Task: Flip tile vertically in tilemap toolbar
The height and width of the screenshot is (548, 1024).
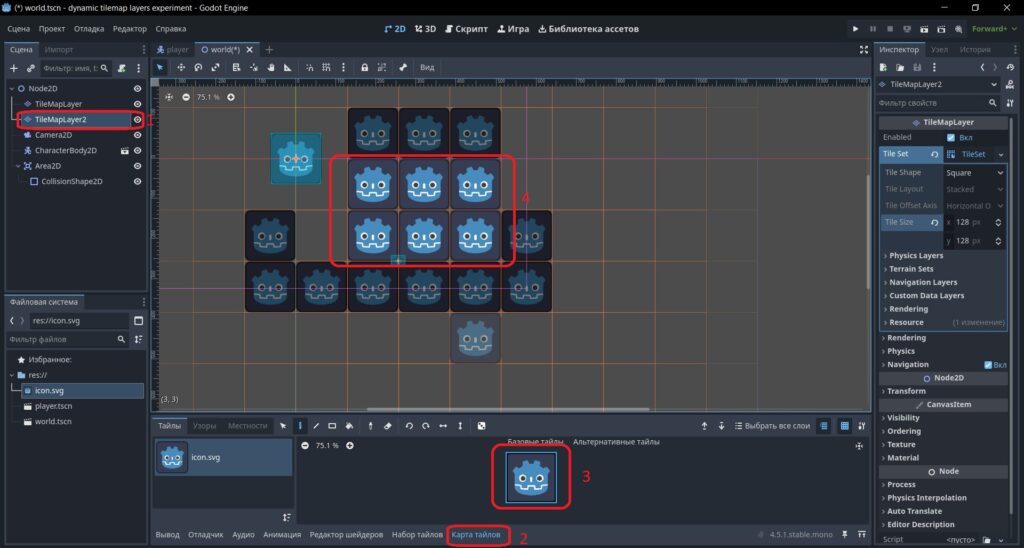Action: click(460, 426)
